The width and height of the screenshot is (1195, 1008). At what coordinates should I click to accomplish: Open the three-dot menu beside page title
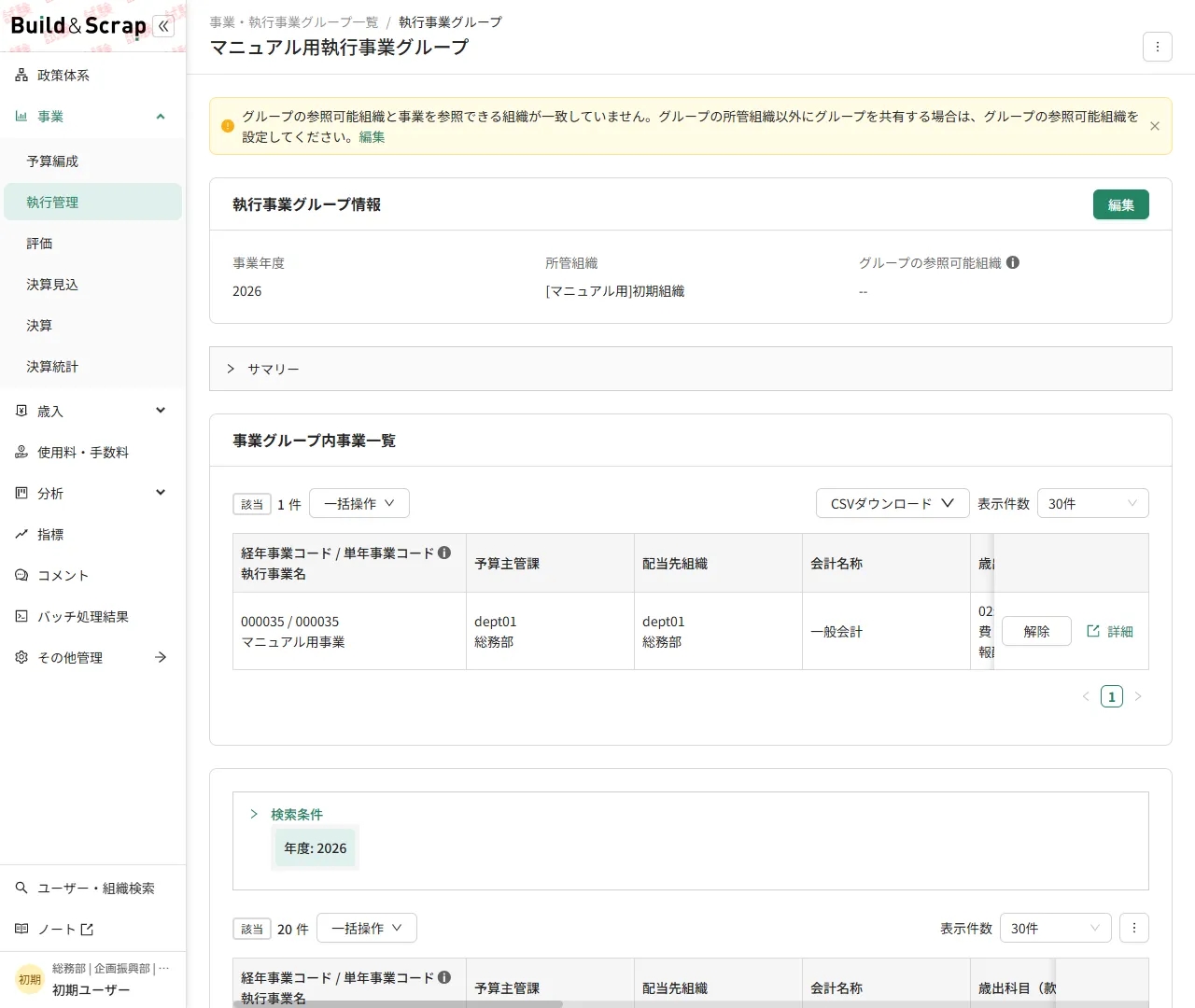pos(1158,47)
